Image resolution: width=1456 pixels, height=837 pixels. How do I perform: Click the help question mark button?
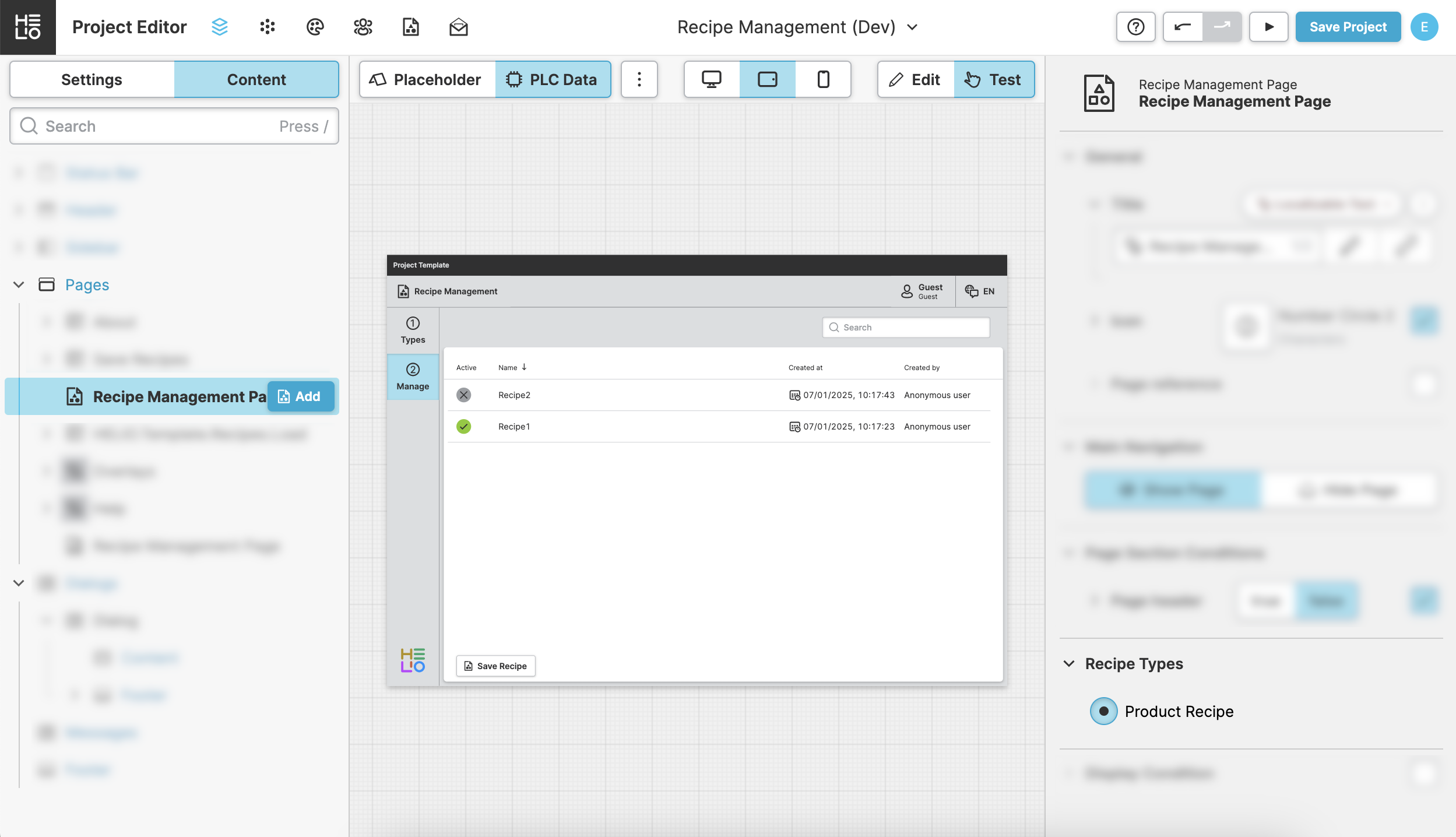pyautogui.click(x=1135, y=27)
